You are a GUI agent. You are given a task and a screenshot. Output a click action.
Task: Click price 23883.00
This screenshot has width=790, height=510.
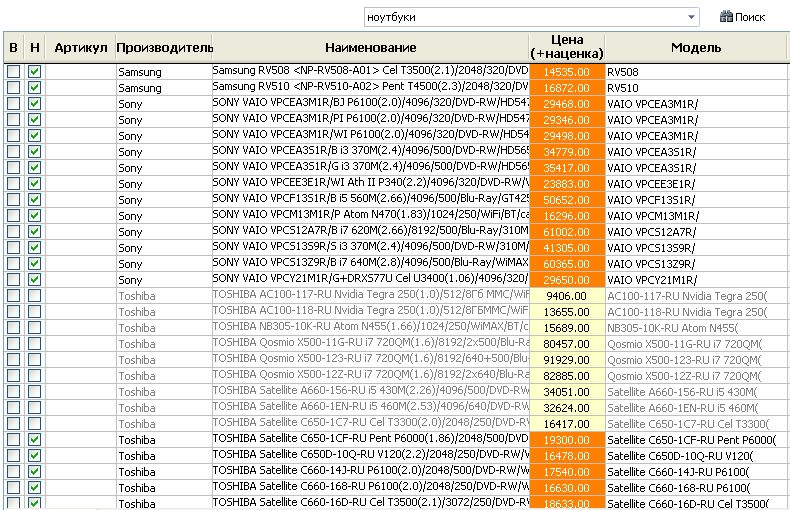click(x=567, y=184)
